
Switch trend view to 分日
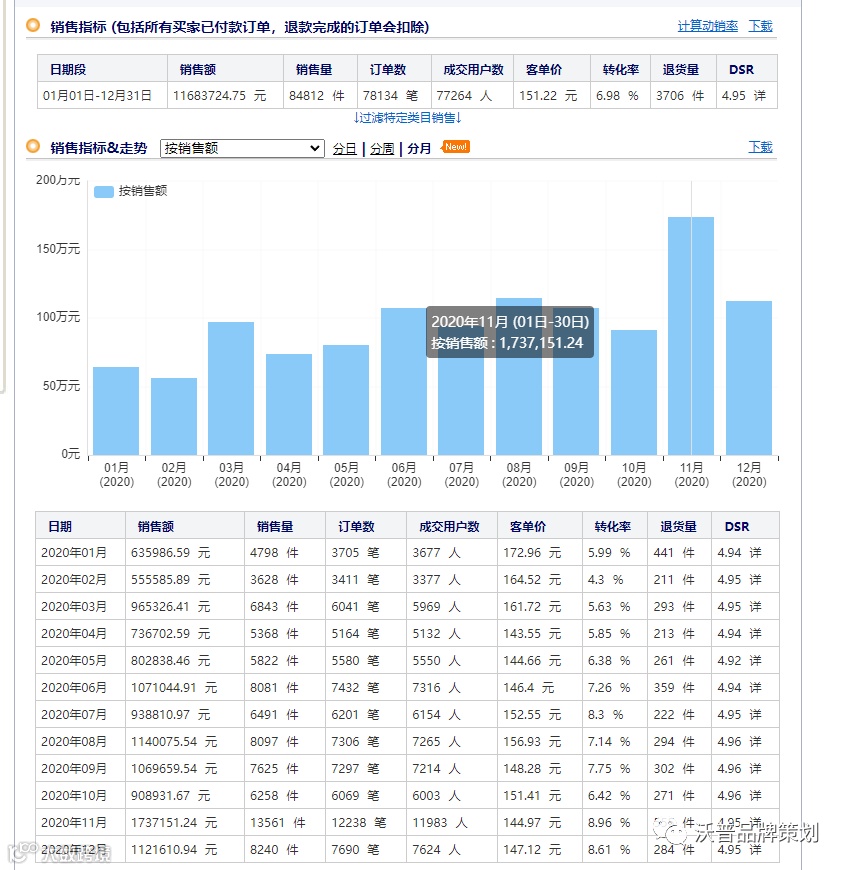[344, 149]
